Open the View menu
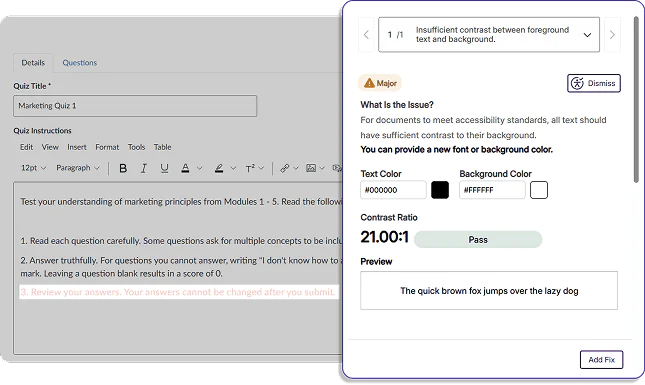This screenshot has width=645, height=385. pos(50,147)
